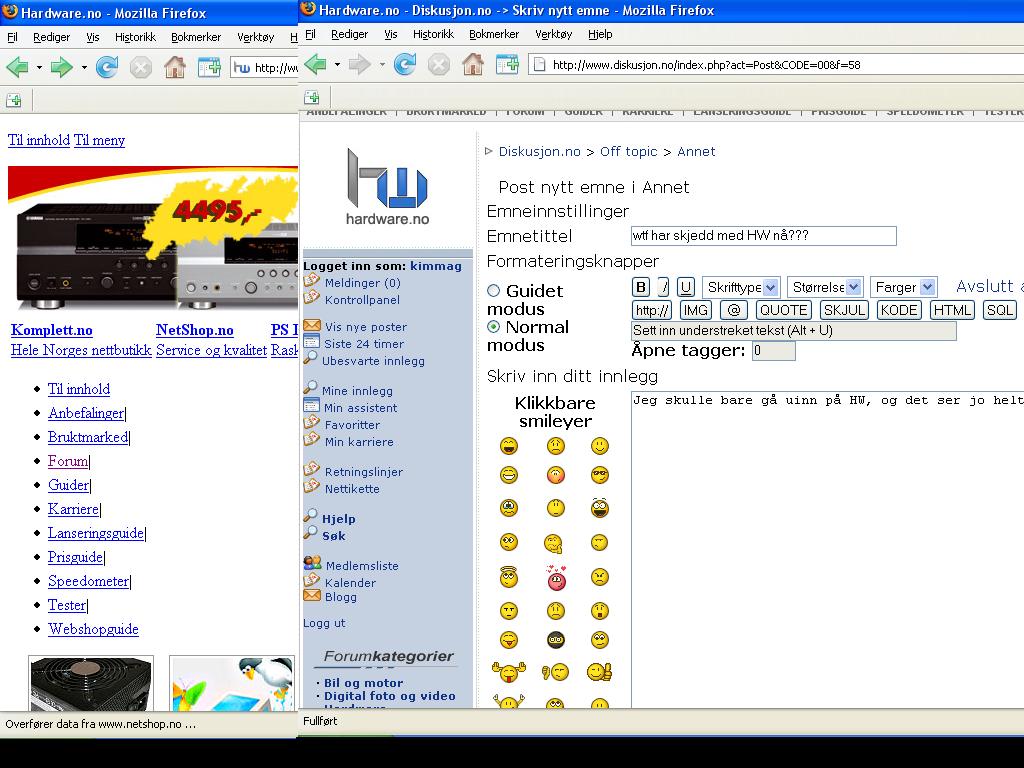Click Forward arrow in the Hardware.no window
Screen dimensions: 1024x768
(x=61, y=67)
